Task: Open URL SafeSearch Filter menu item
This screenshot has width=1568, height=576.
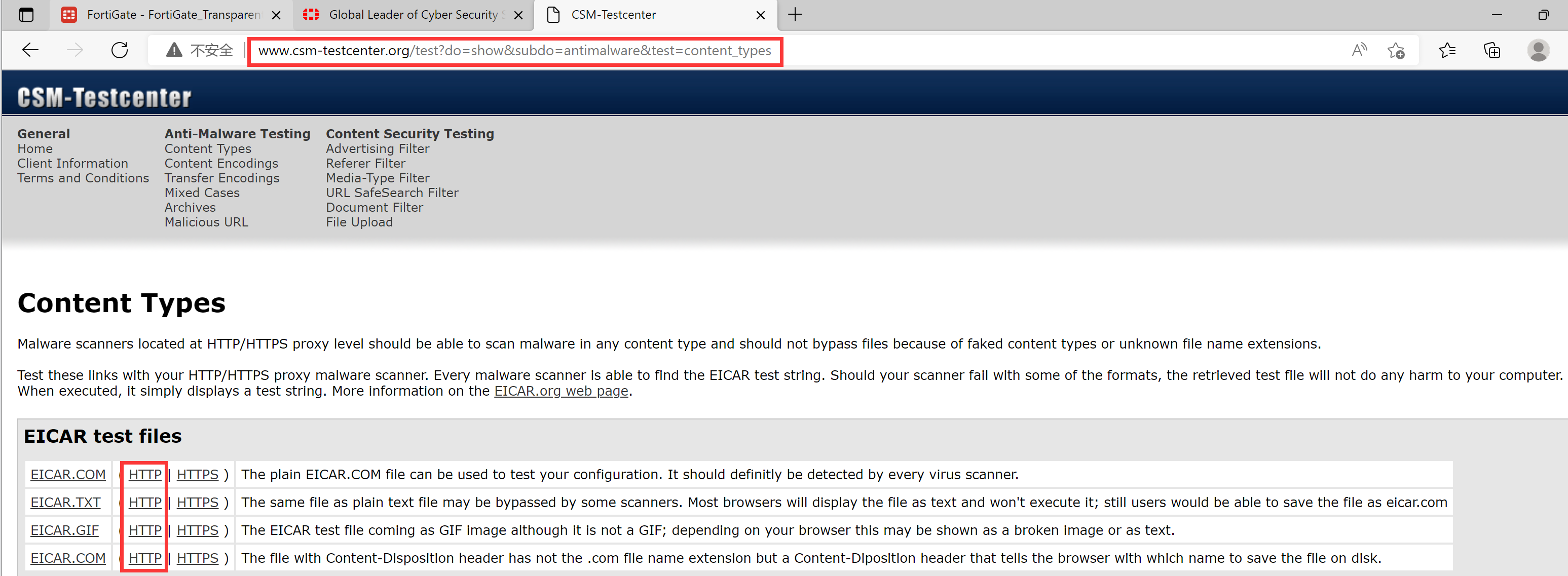Action: click(392, 193)
